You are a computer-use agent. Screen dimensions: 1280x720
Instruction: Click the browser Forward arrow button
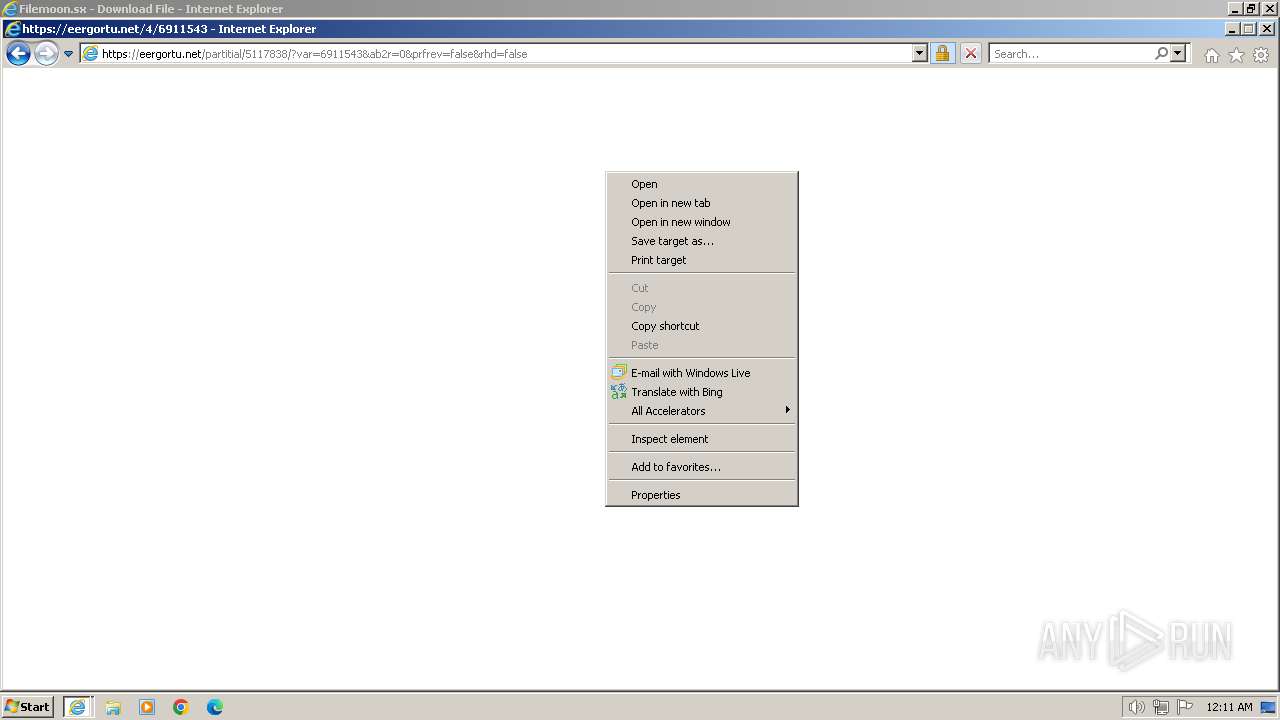[x=46, y=54]
